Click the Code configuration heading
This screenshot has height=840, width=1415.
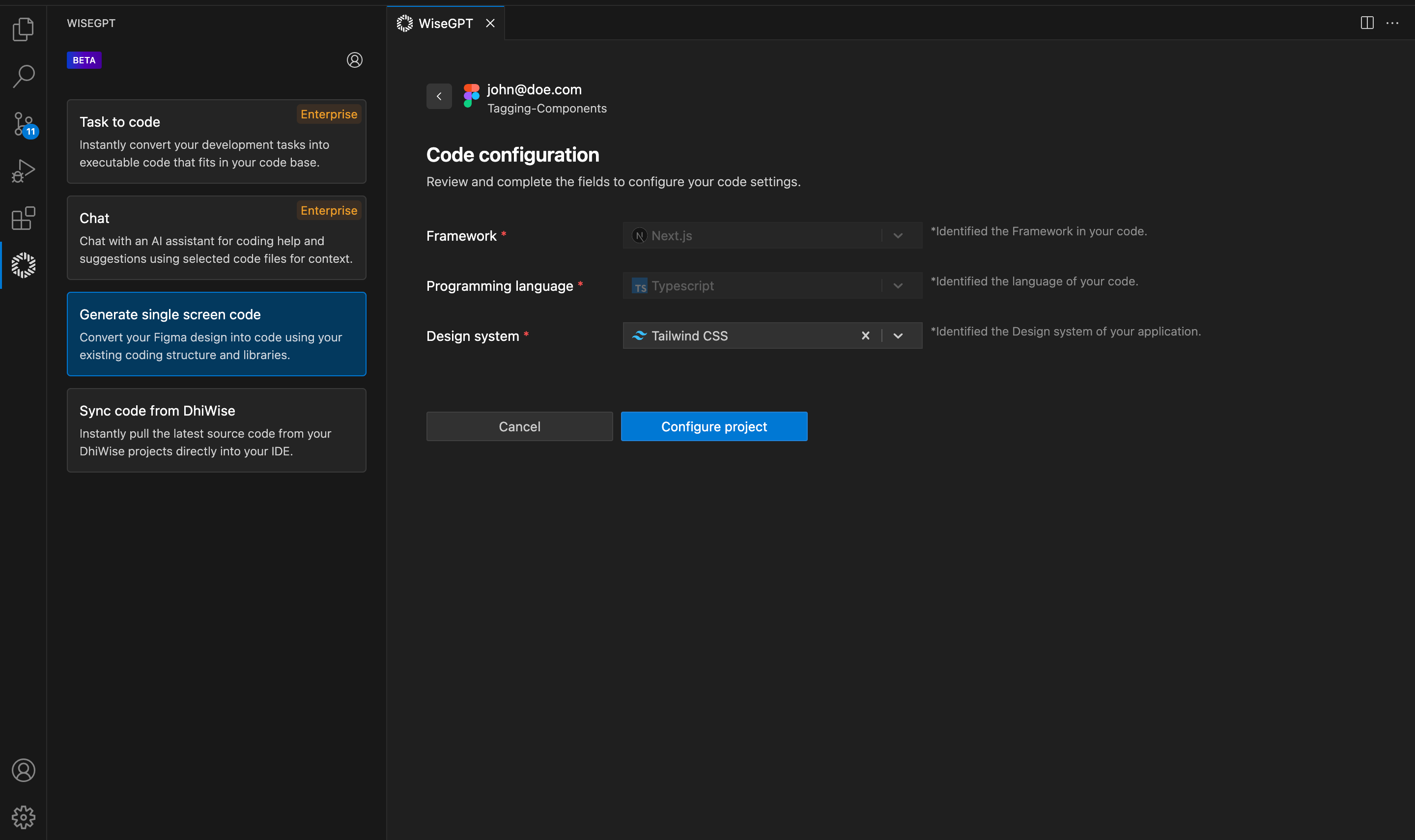point(512,155)
